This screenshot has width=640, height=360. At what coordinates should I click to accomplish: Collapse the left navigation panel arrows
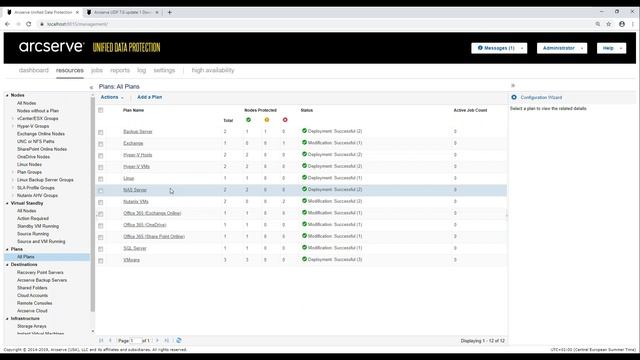[x=91, y=87]
